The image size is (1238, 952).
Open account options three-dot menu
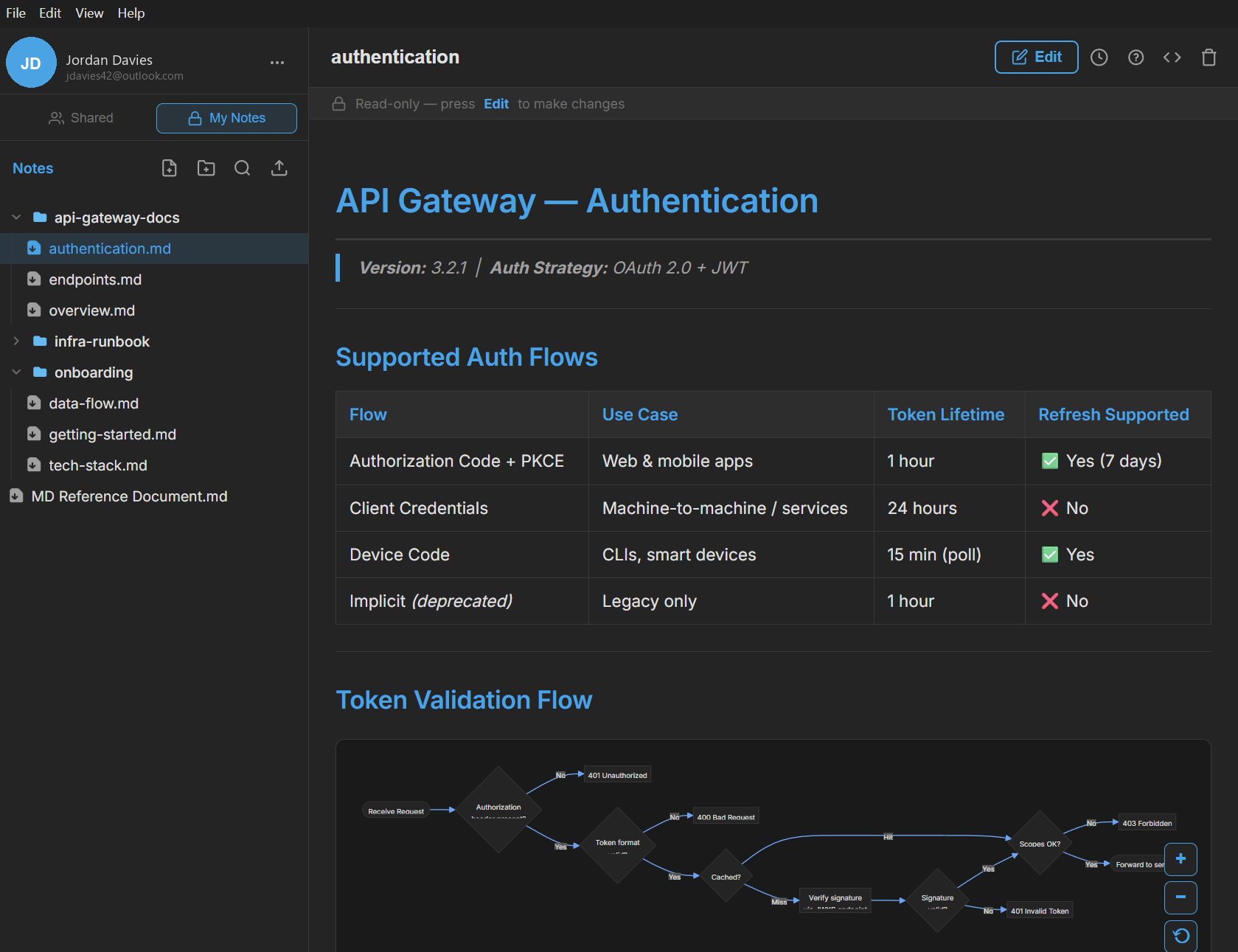(x=277, y=63)
